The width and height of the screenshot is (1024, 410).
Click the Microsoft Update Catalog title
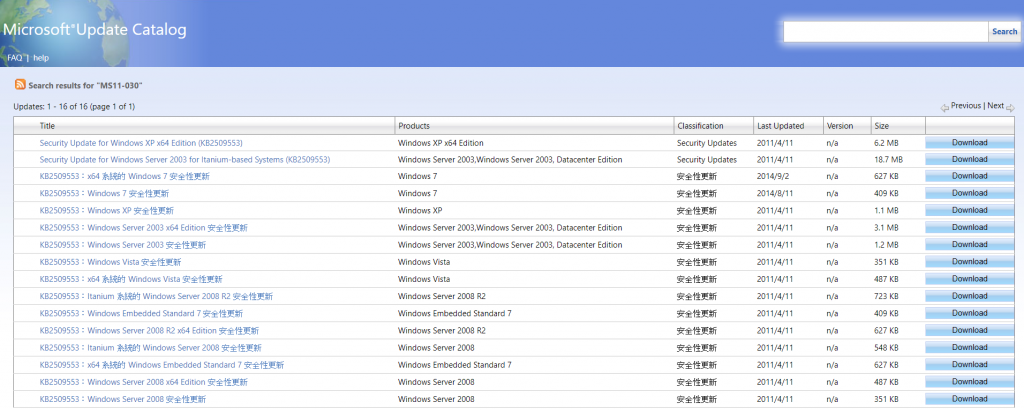click(95, 30)
